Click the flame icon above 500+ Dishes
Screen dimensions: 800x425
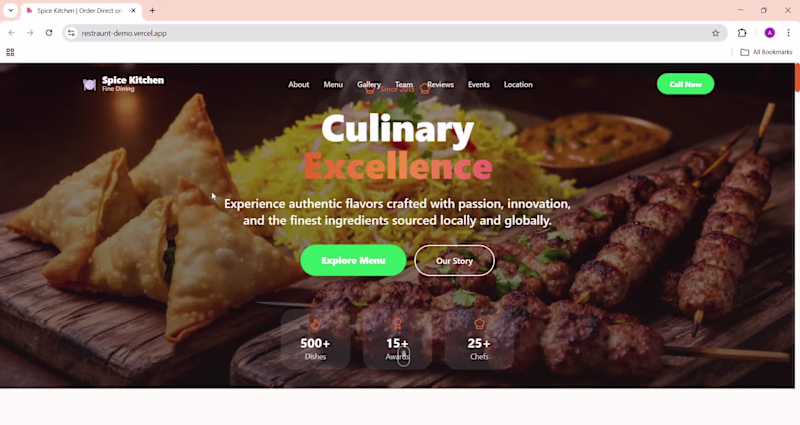(x=315, y=324)
